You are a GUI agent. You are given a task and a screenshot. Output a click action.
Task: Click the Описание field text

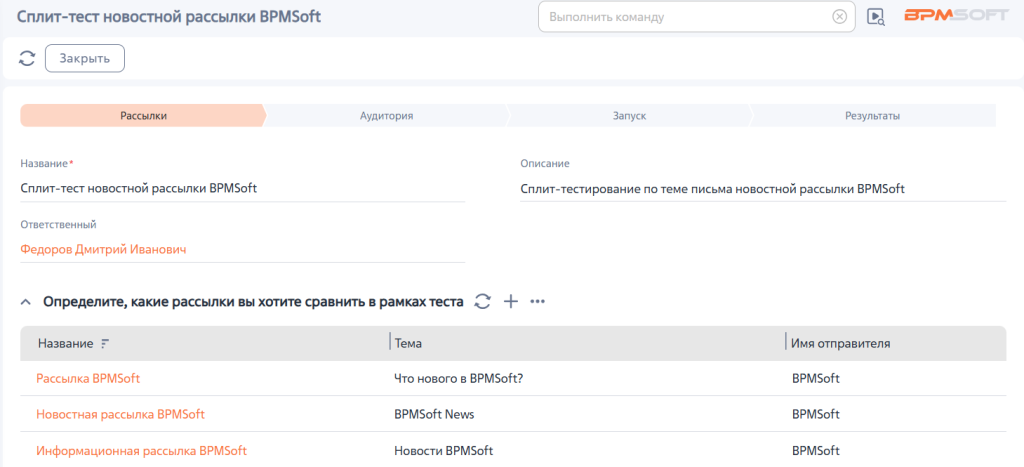[x=712, y=189]
